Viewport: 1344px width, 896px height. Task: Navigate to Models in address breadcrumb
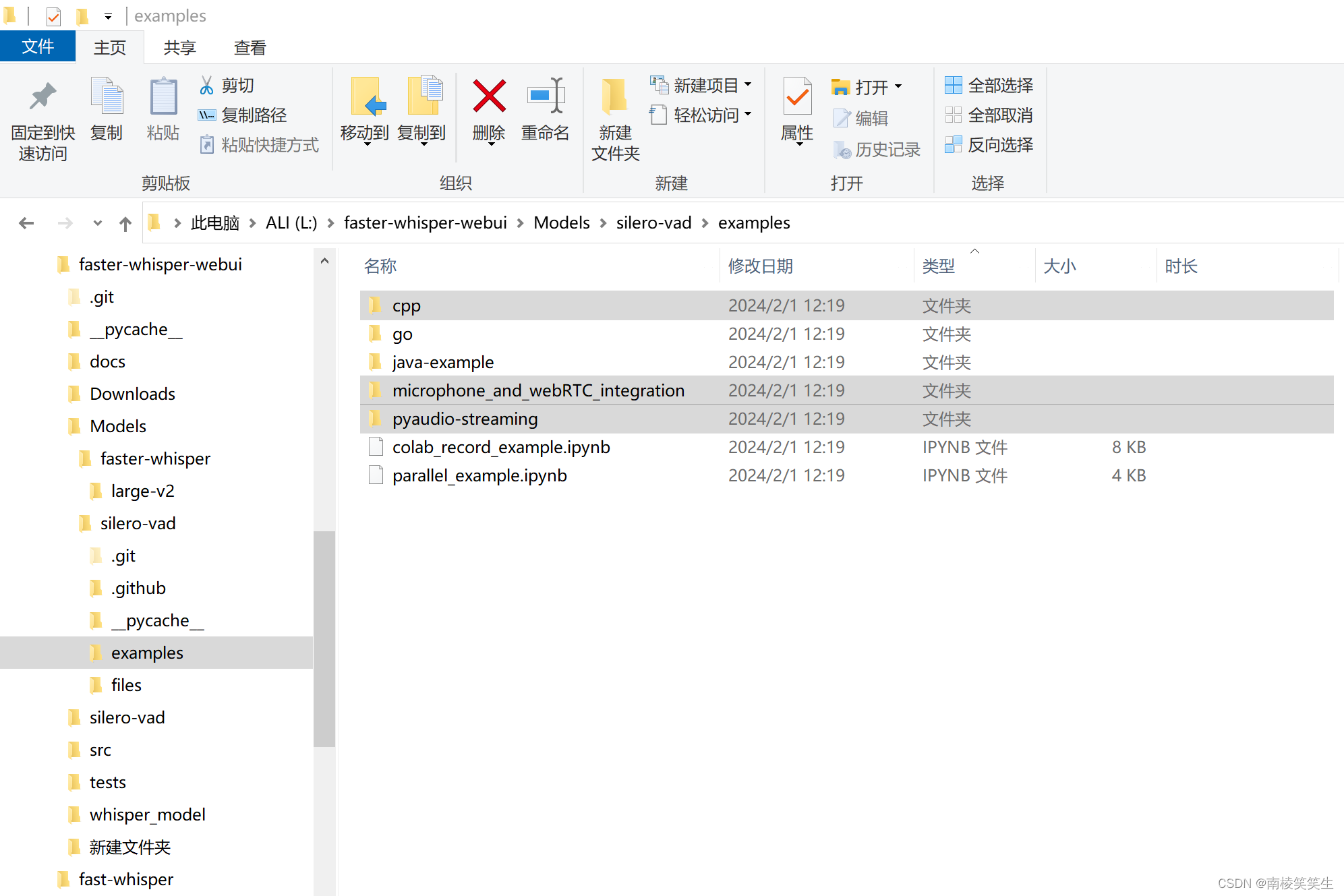[x=561, y=223]
